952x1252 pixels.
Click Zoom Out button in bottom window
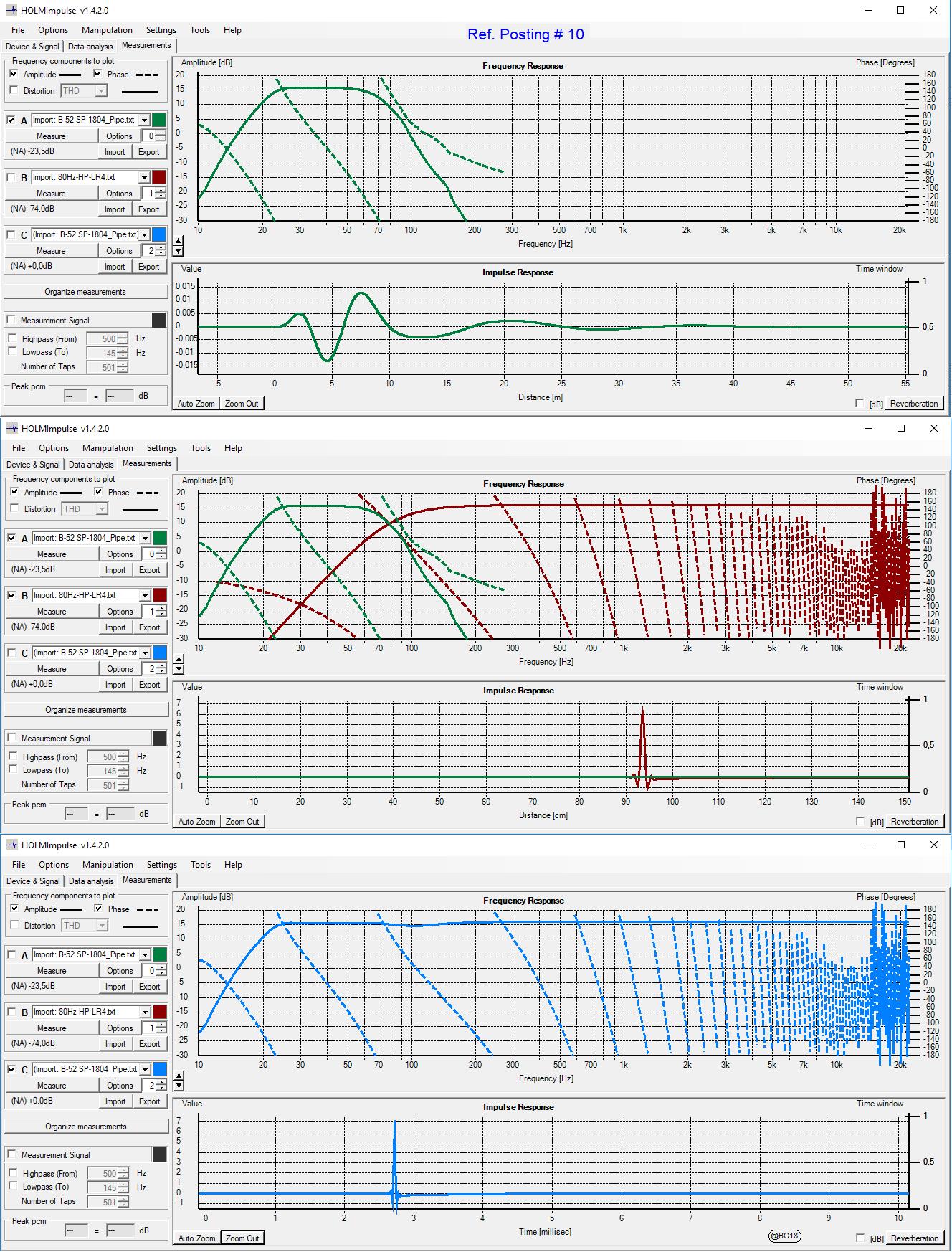pos(242,1238)
